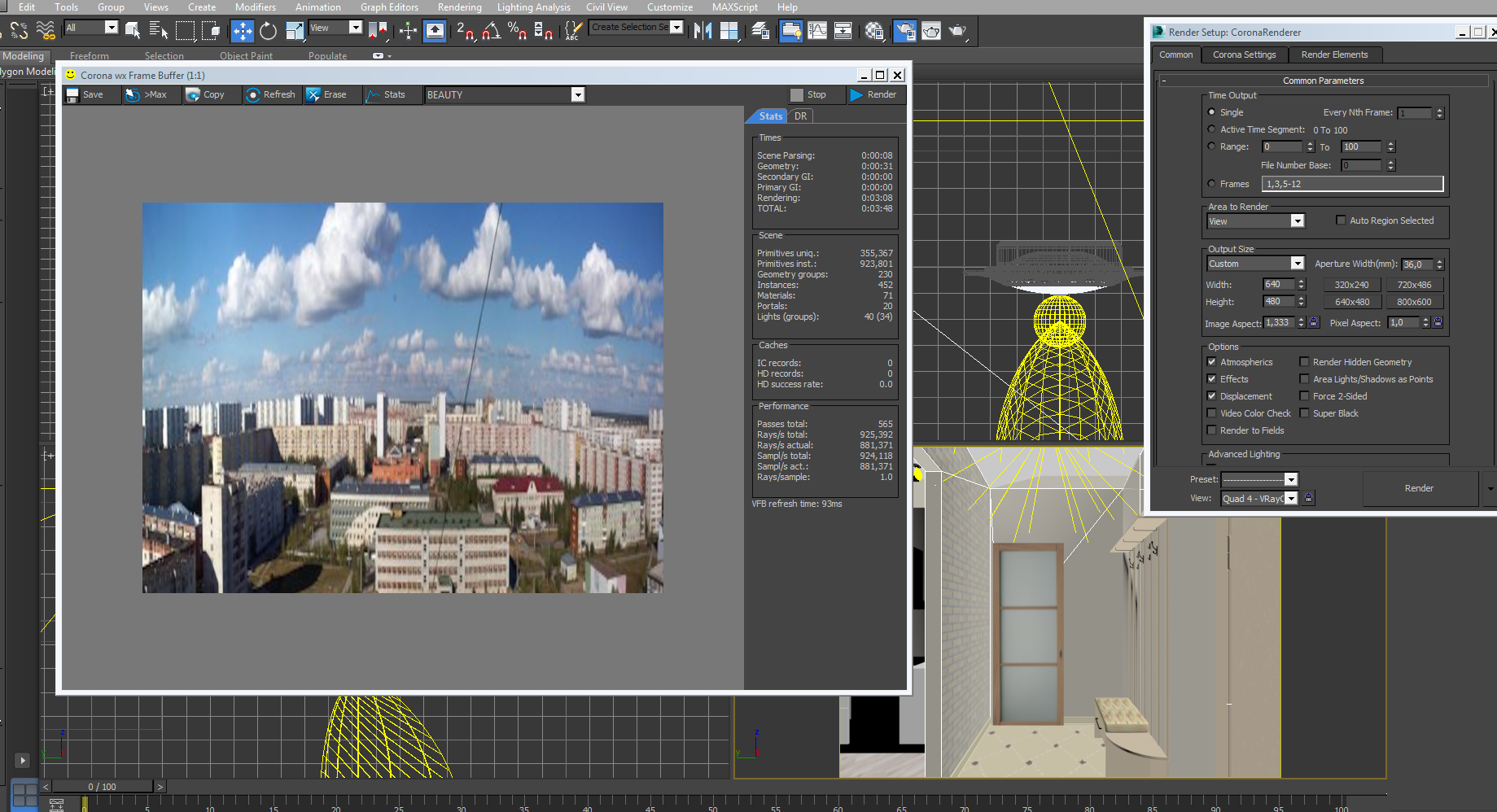Image resolution: width=1497 pixels, height=812 pixels.
Task: Activate the Rotate tool in main toolbar
Action: click(x=268, y=31)
